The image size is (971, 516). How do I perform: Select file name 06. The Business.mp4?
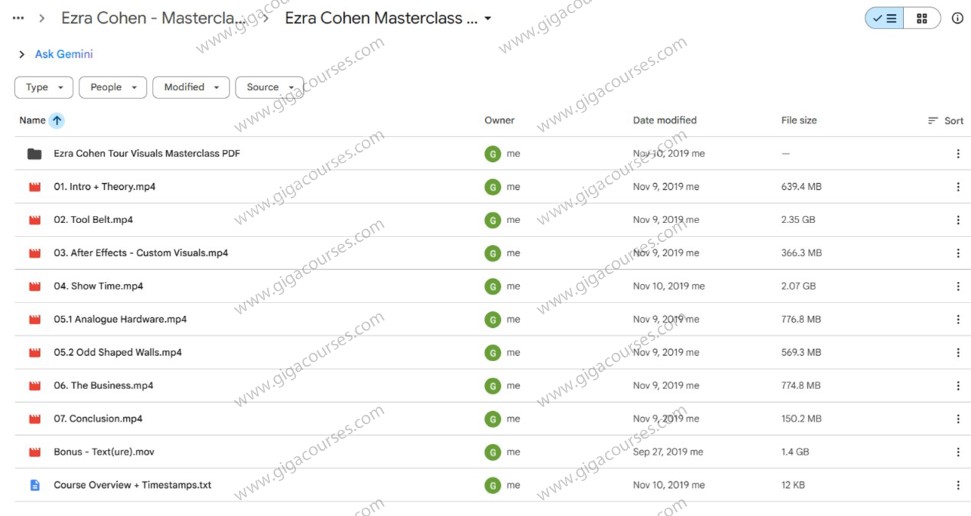point(103,385)
